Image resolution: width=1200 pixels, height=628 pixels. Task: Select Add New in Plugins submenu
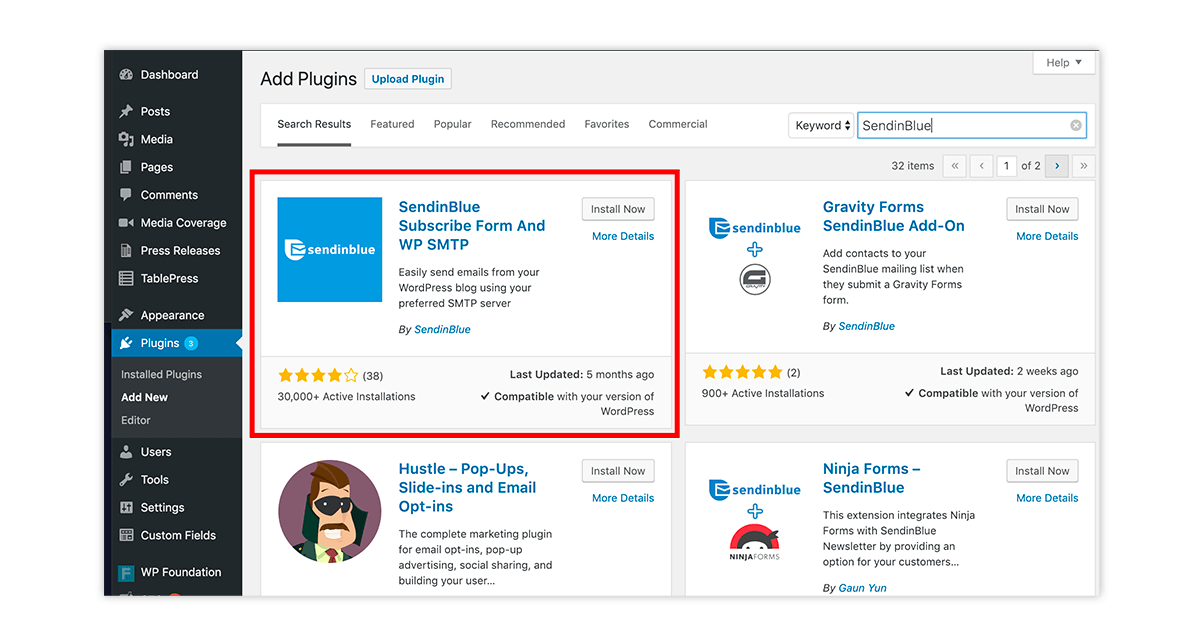click(x=145, y=398)
